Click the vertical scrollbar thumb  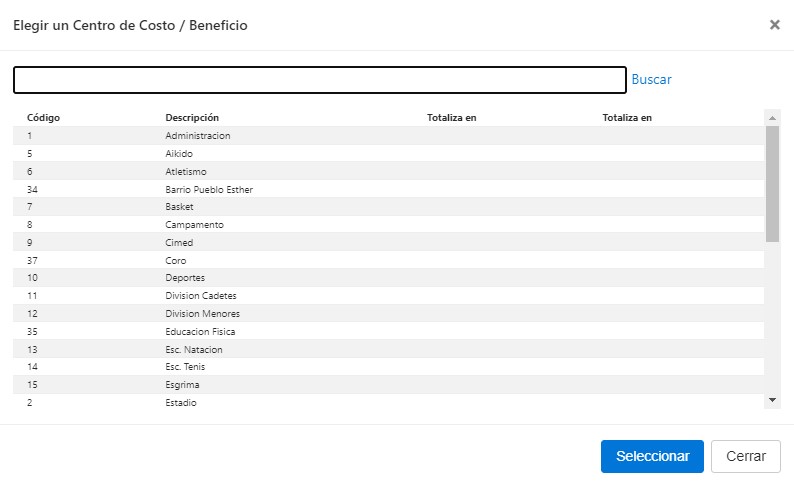pos(772,183)
